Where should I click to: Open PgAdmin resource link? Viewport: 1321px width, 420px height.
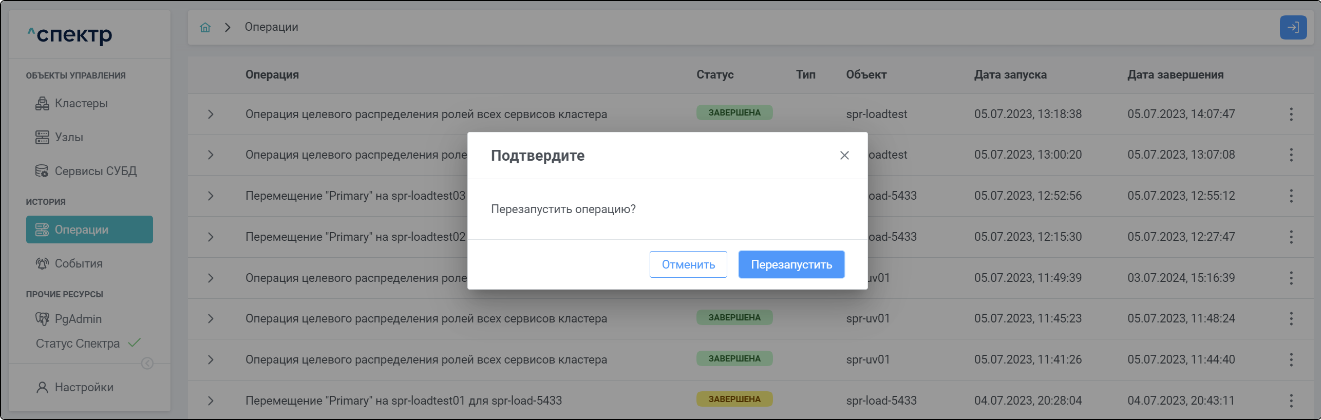(78, 319)
